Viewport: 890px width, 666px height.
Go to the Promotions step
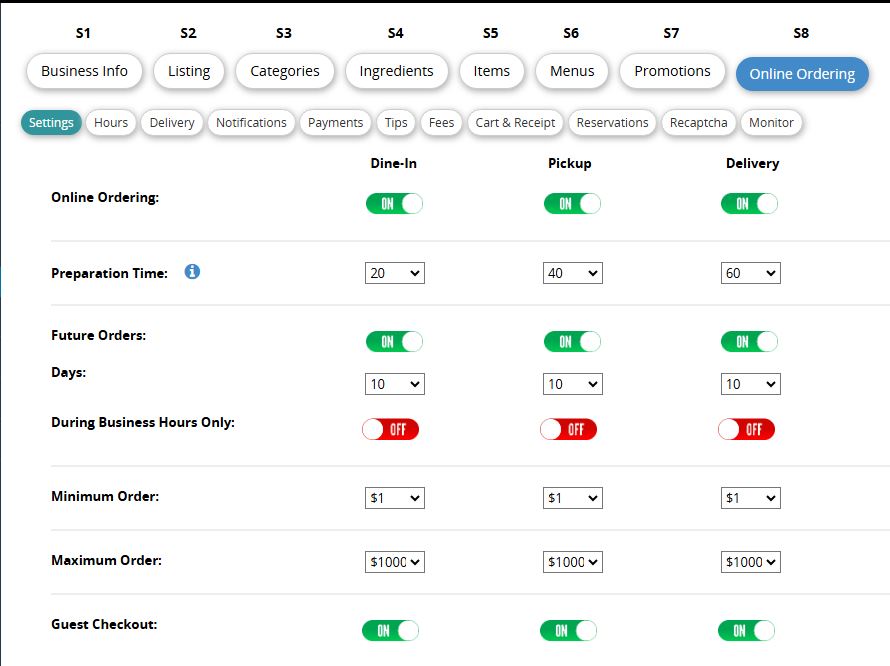[x=672, y=71]
